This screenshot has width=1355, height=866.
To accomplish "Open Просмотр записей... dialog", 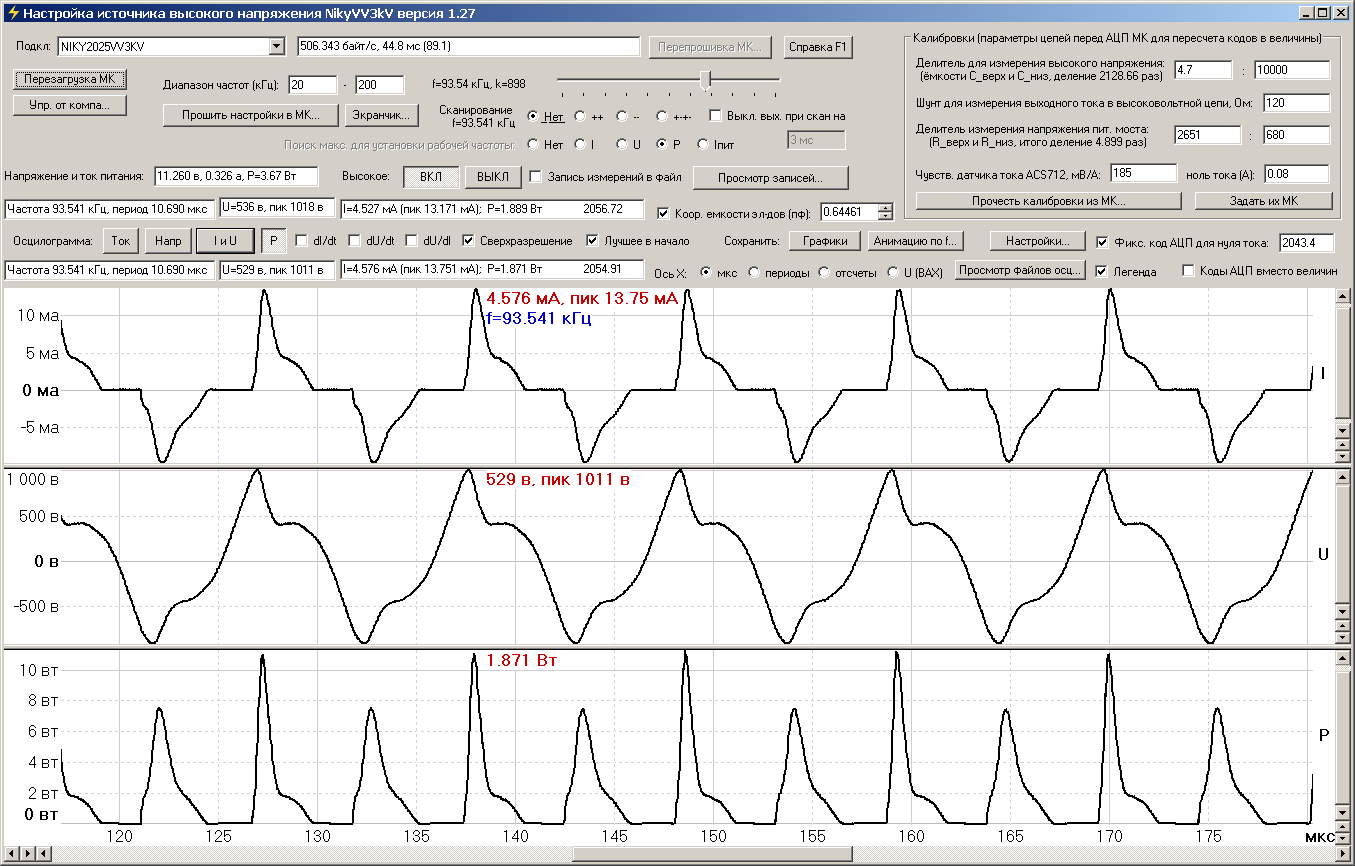I will coord(769,178).
